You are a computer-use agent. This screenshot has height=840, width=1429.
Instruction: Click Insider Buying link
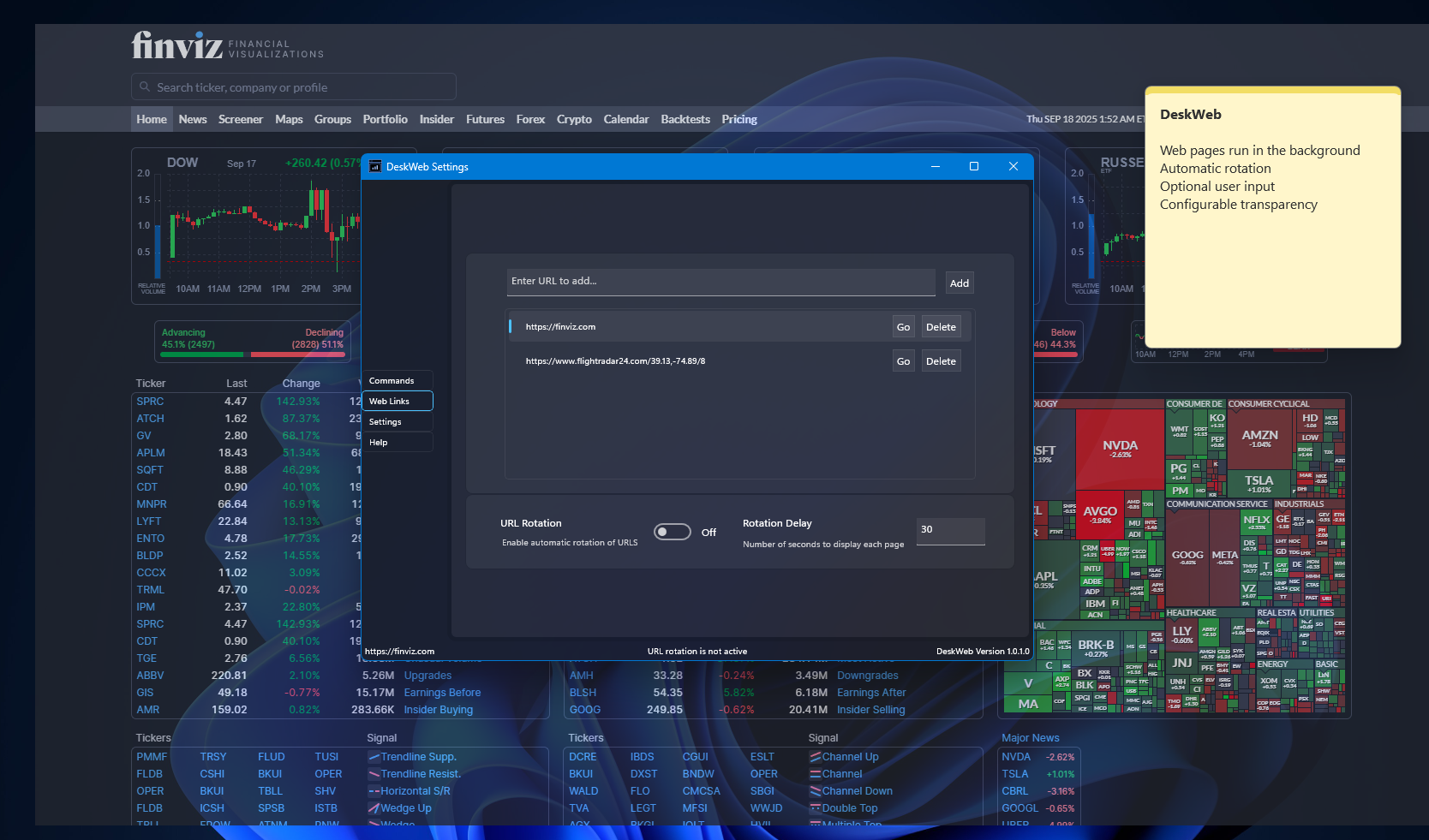tap(439, 710)
